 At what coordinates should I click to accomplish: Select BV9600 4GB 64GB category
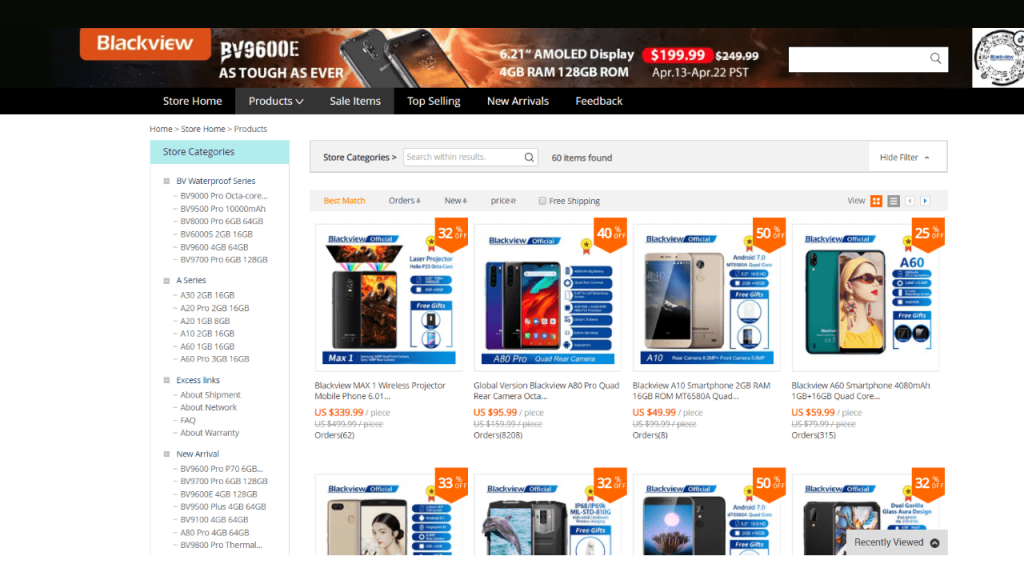[214, 248]
